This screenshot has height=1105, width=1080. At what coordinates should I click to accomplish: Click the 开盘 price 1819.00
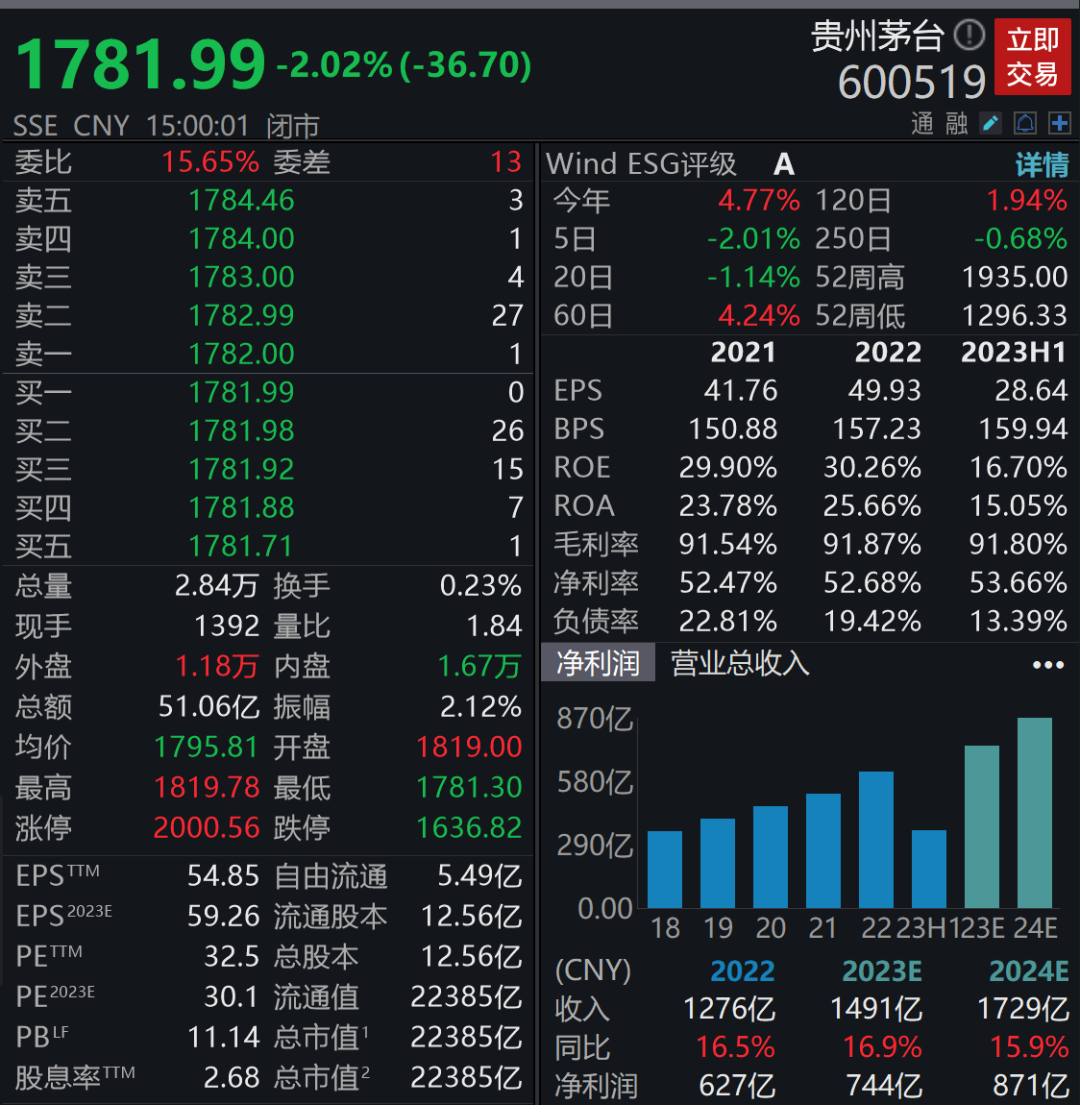[469, 747]
